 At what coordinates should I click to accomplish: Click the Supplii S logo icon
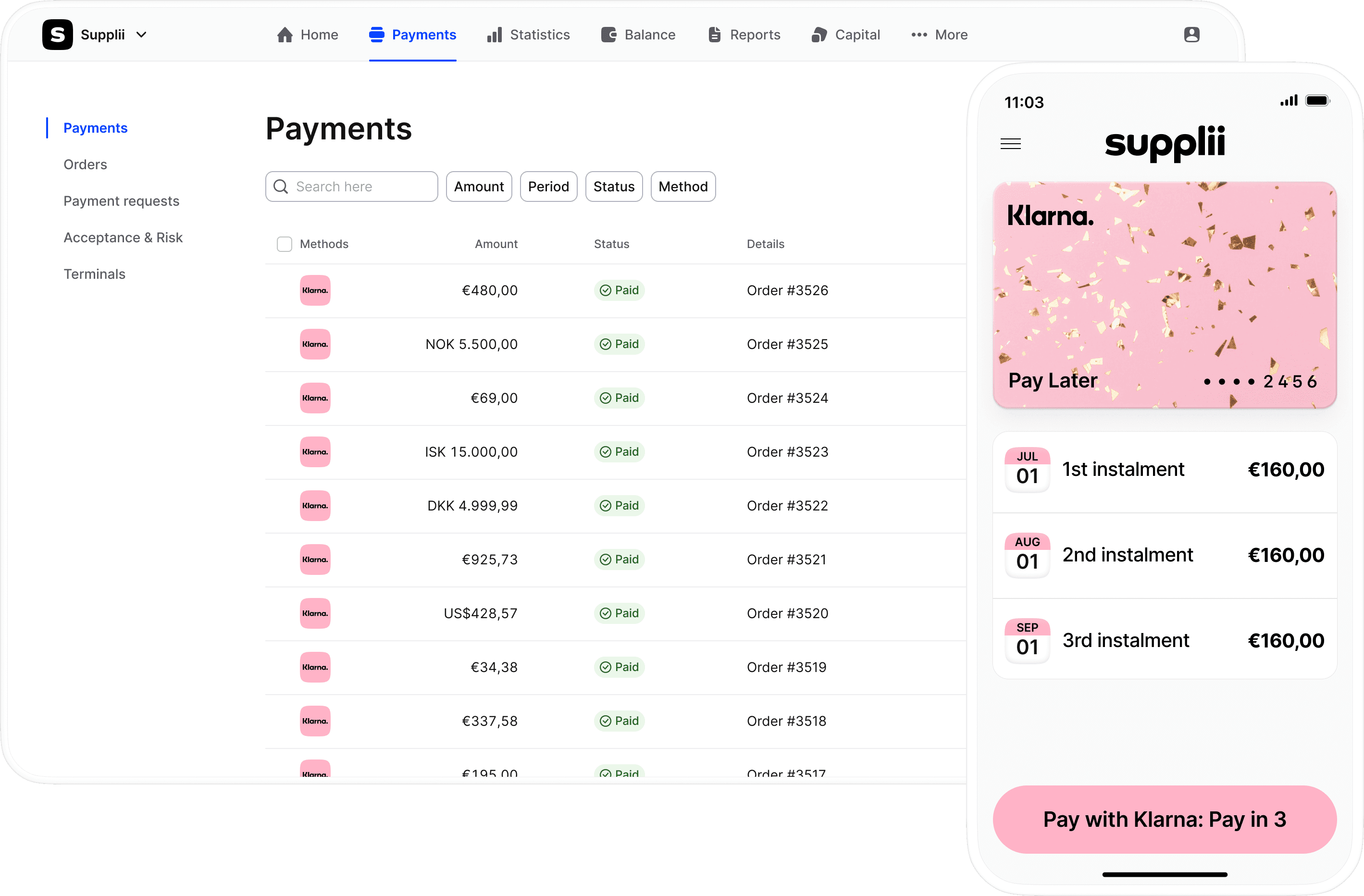(x=57, y=35)
